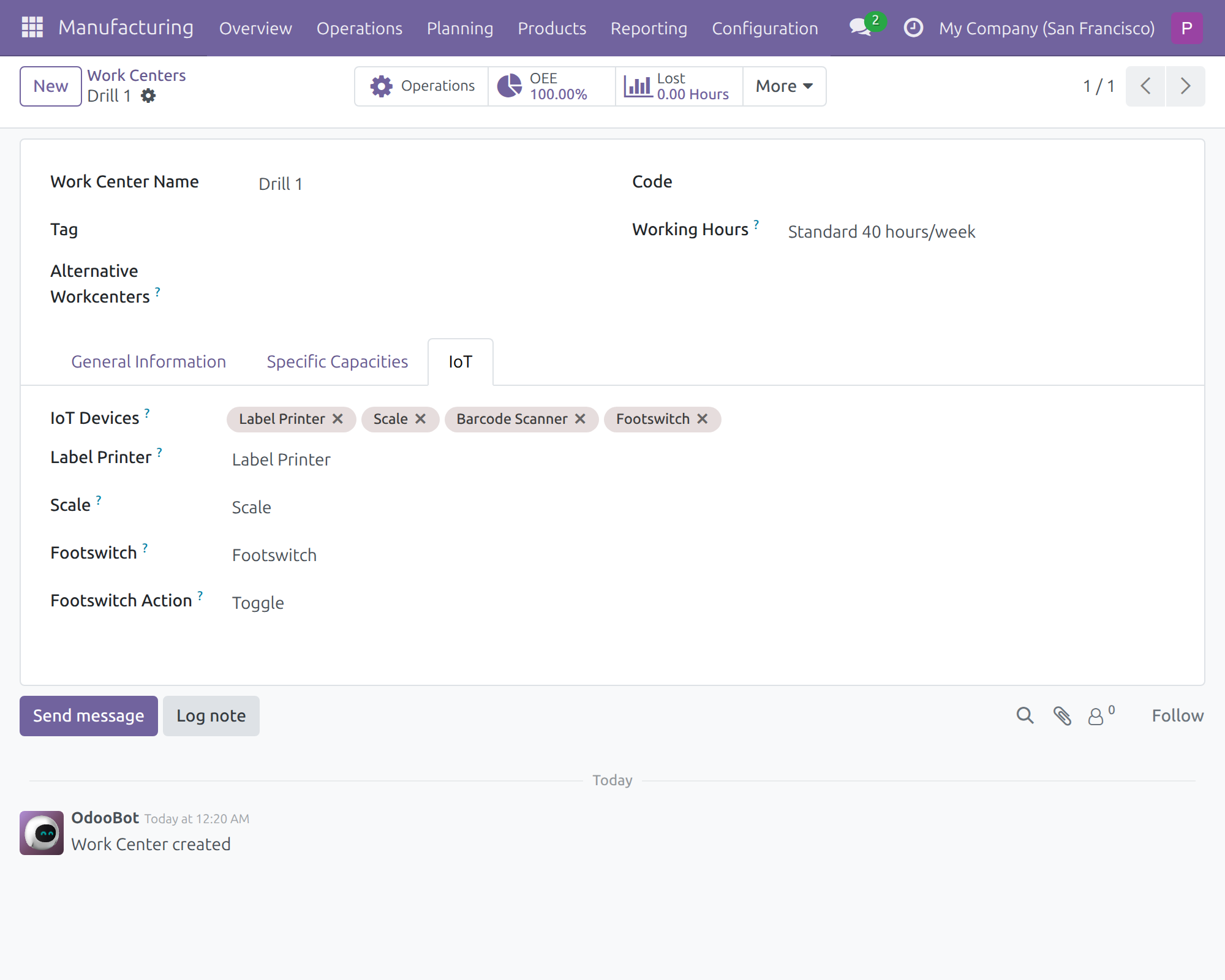This screenshot has width=1225, height=980.
Task: Open the conversations chat icon
Action: (x=860, y=28)
